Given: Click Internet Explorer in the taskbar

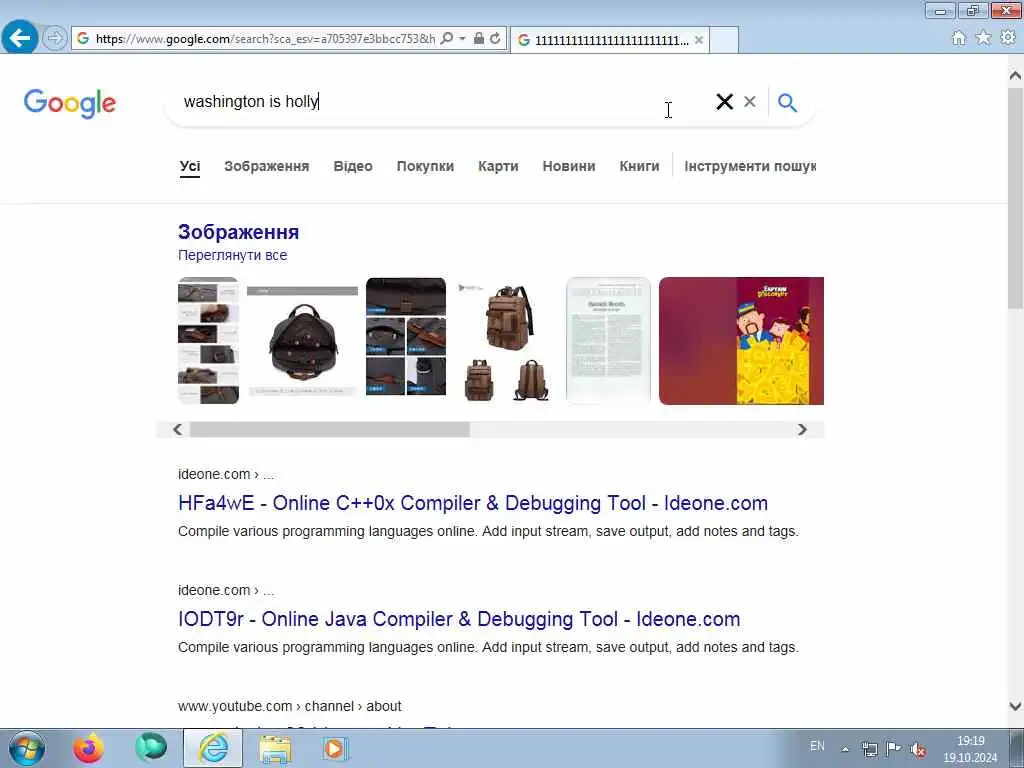Looking at the screenshot, I should (x=213, y=748).
